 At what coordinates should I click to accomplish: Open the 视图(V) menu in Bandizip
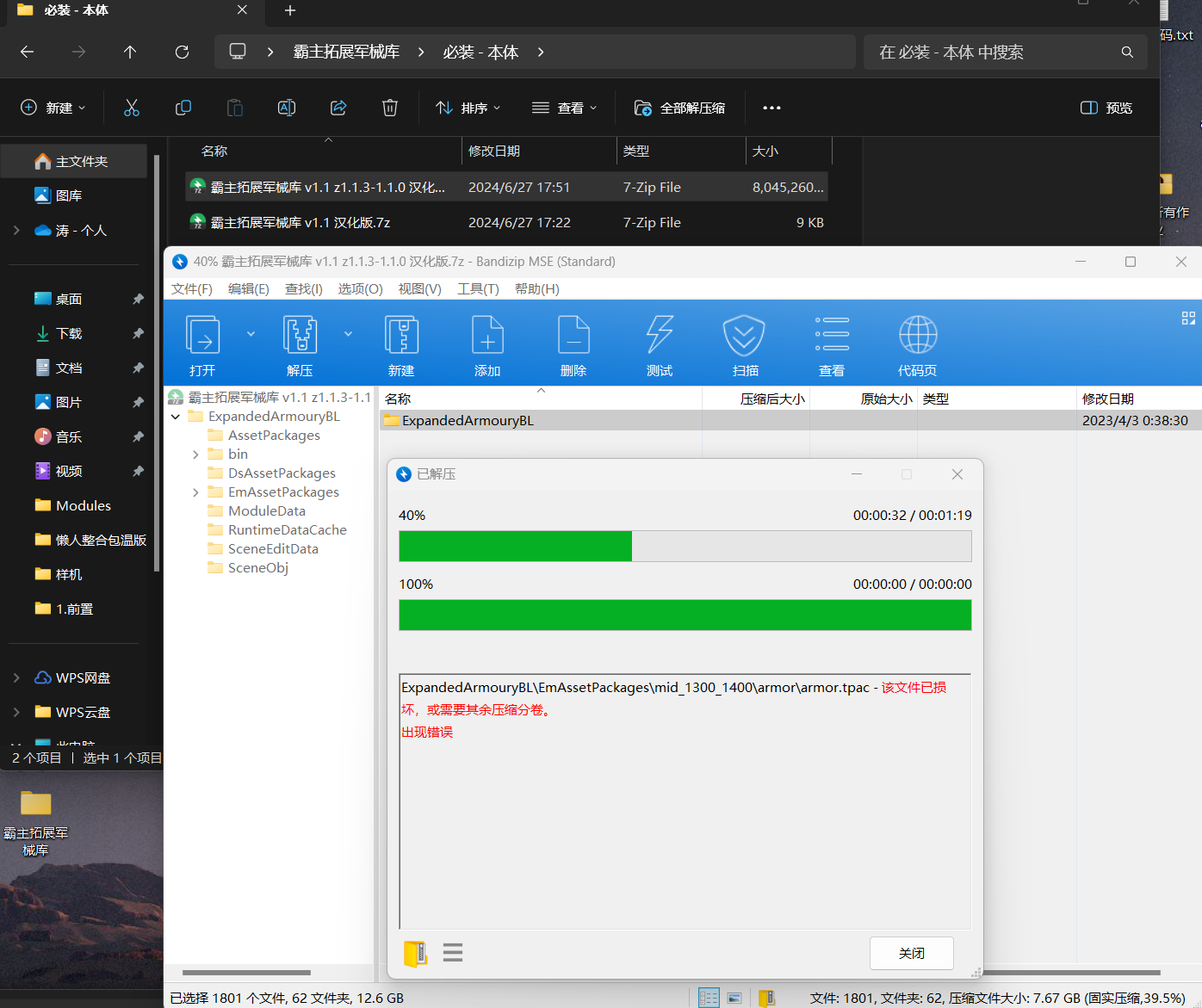click(x=419, y=289)
